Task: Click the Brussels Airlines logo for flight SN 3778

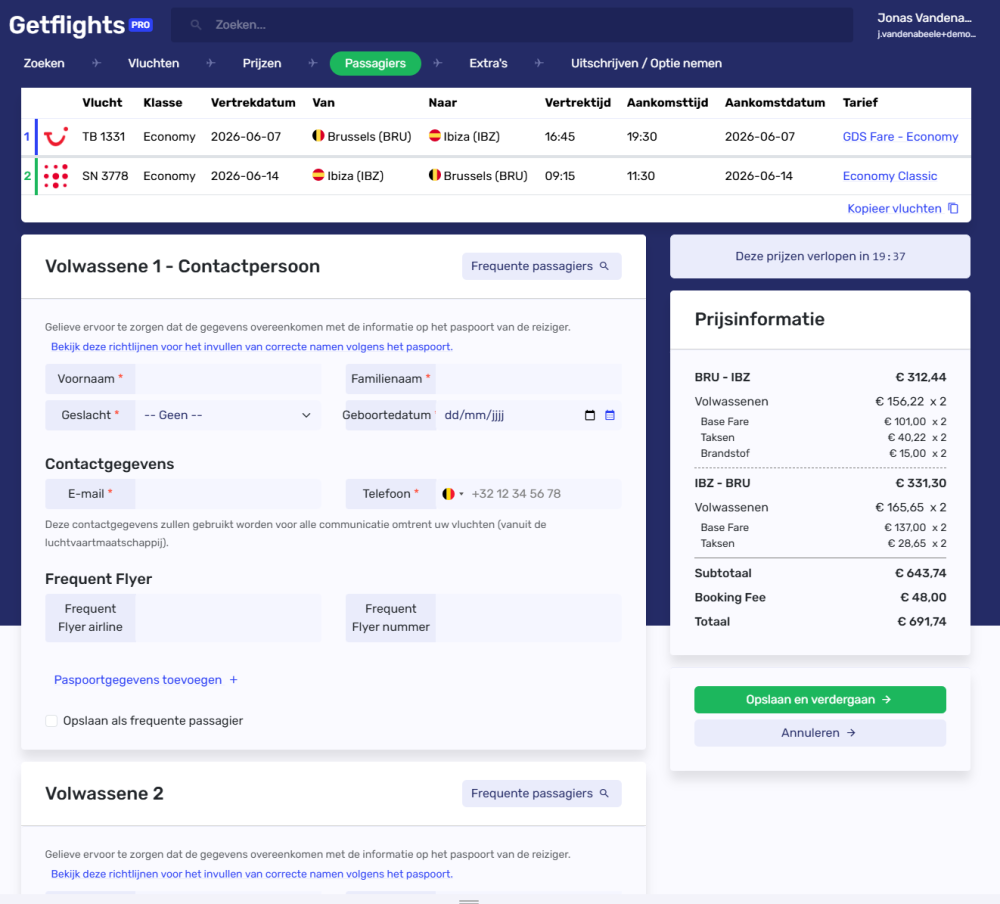Action: [57, 175]
